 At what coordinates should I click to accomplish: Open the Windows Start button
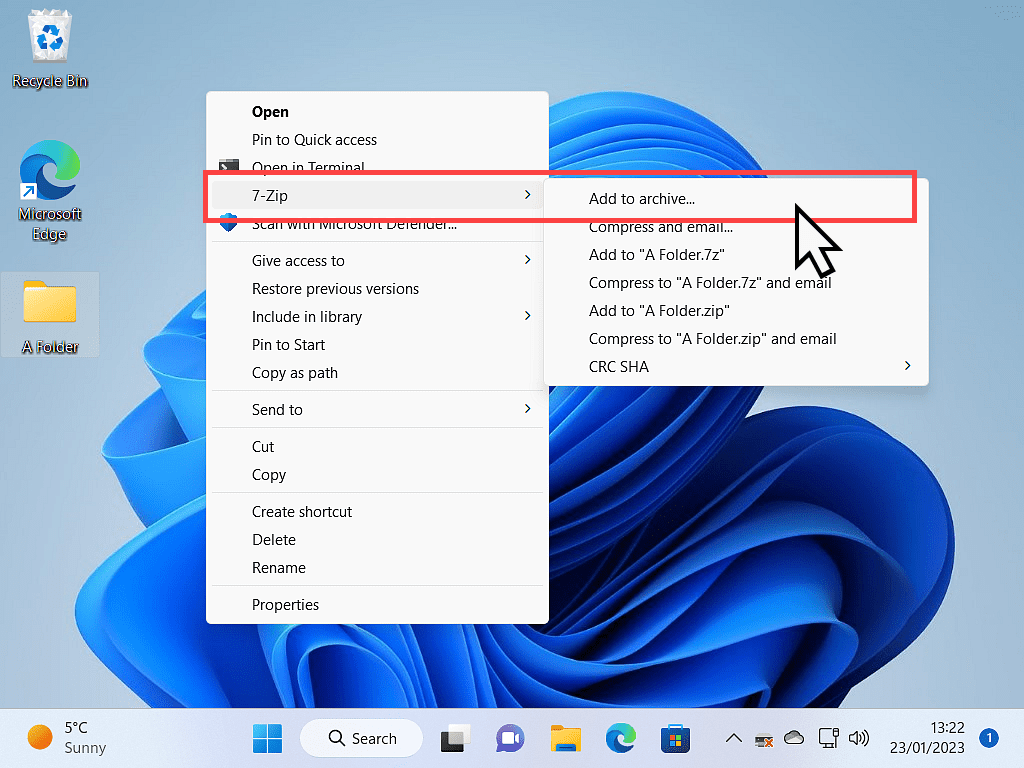pyautogui.click(x=267, y=739)
